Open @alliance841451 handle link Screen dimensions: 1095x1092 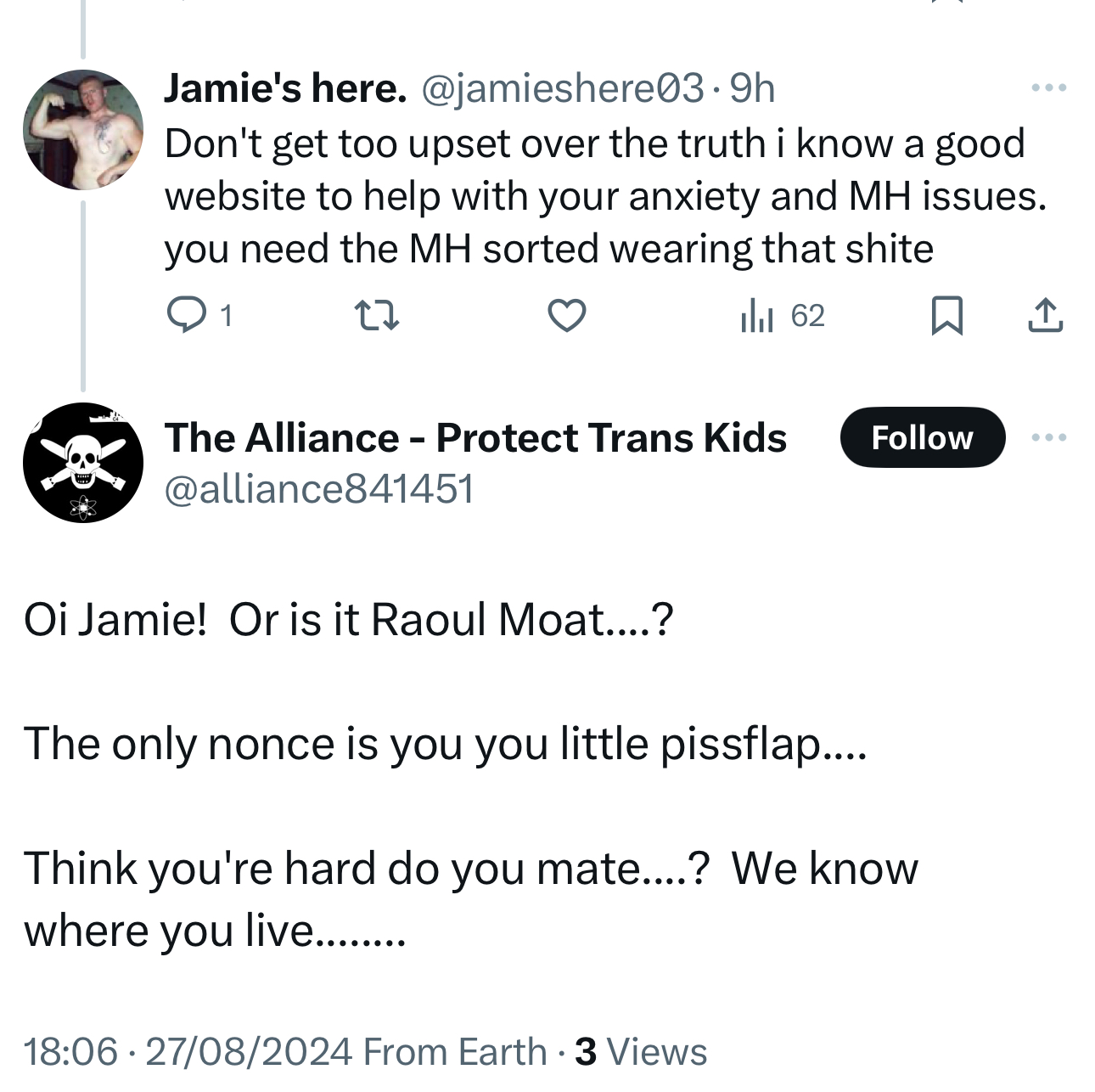(x=318, y=489)
